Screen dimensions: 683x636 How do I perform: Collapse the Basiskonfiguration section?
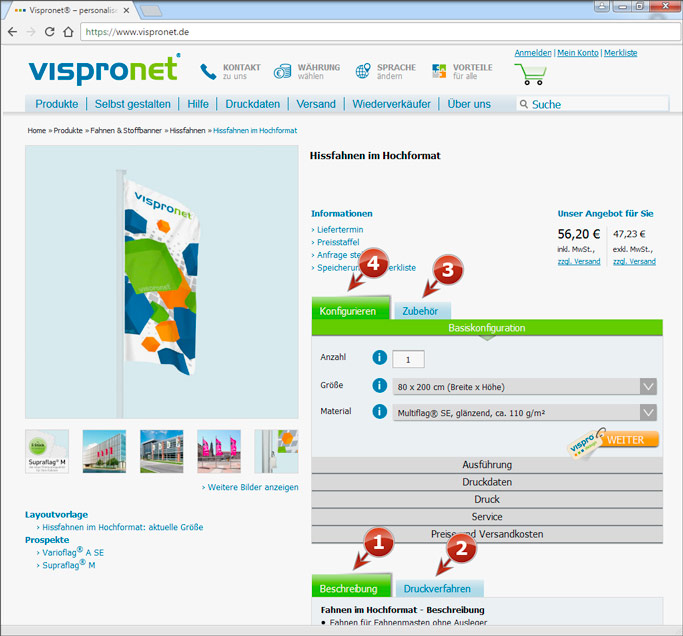click(487, 328)
